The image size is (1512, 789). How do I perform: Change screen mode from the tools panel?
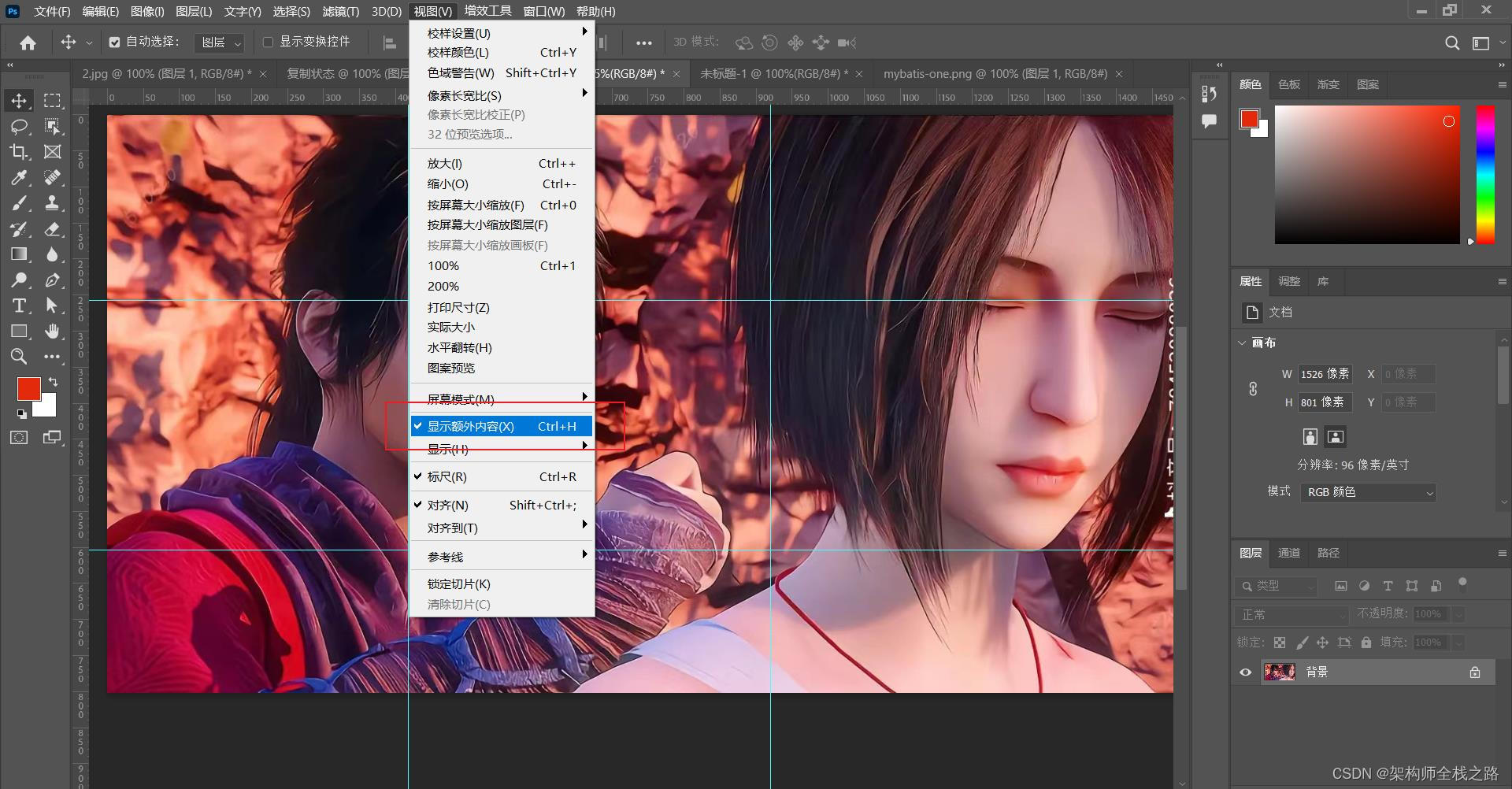point(53,438)
